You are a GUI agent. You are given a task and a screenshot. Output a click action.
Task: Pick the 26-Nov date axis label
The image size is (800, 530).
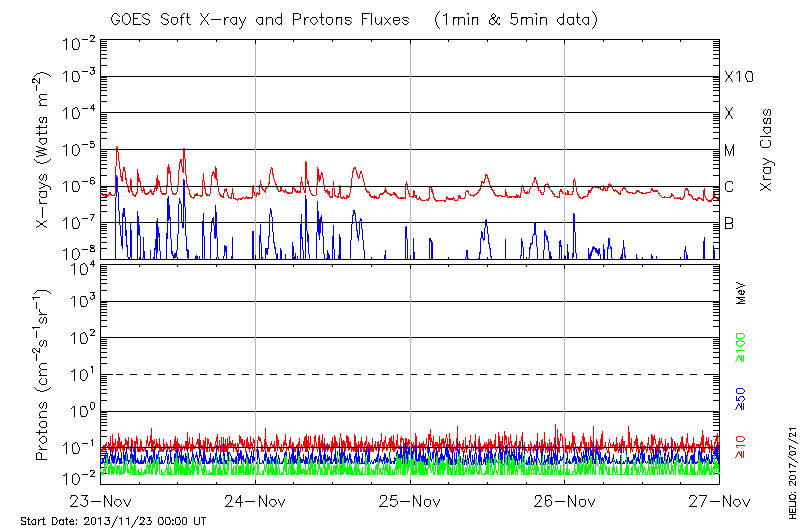click(564, 502)
